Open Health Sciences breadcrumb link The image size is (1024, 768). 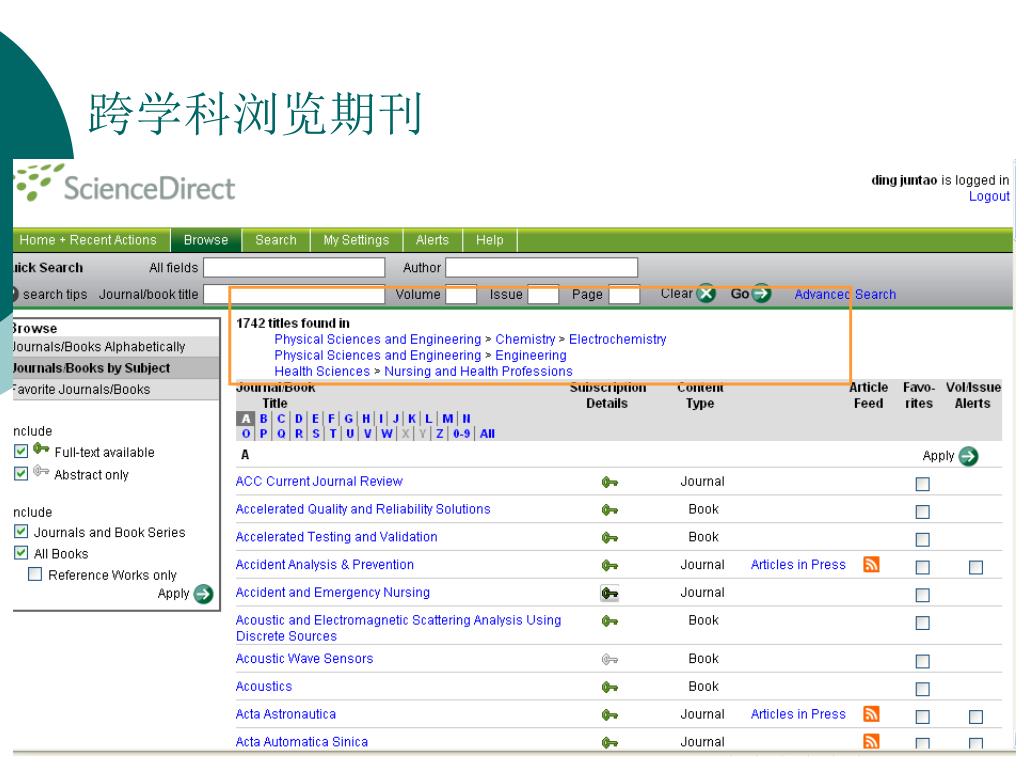click(322, 372)
